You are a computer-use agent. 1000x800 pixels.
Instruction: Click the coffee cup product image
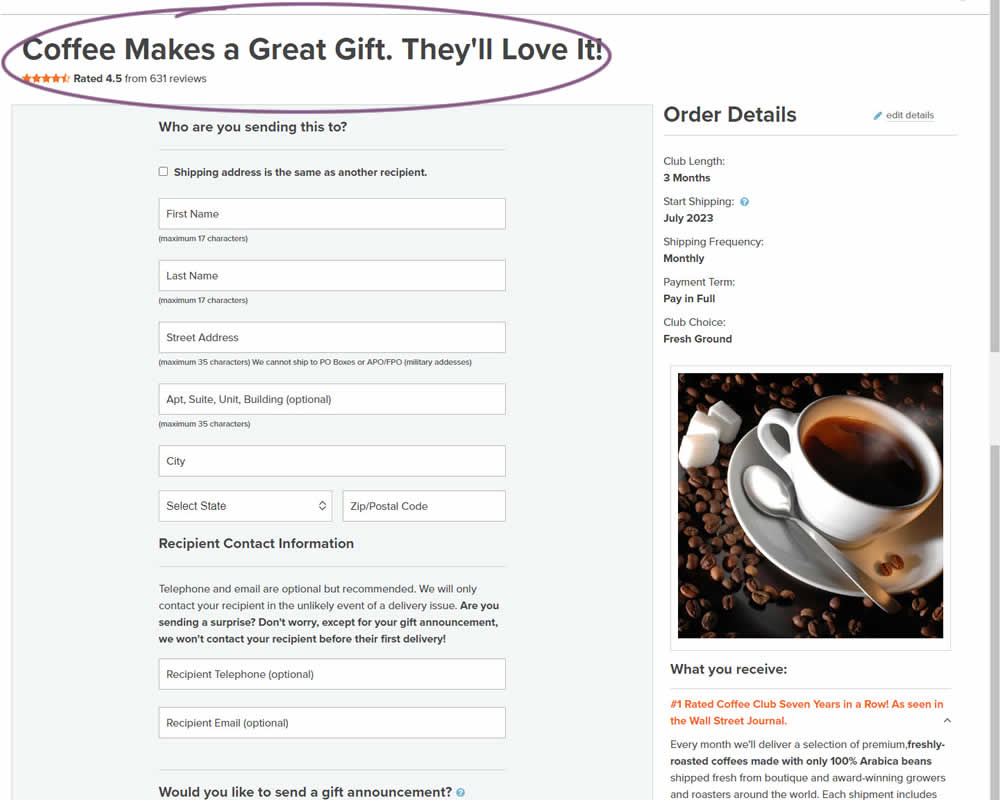click(810, 506)
